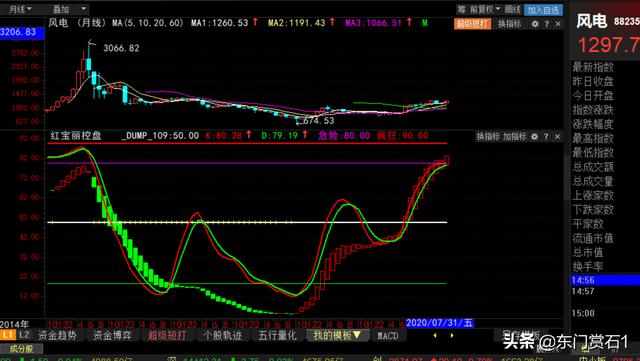Switch to the 资金趋势 indicator tab
Screen dimensions: 640x361
[x=57, y=336]
